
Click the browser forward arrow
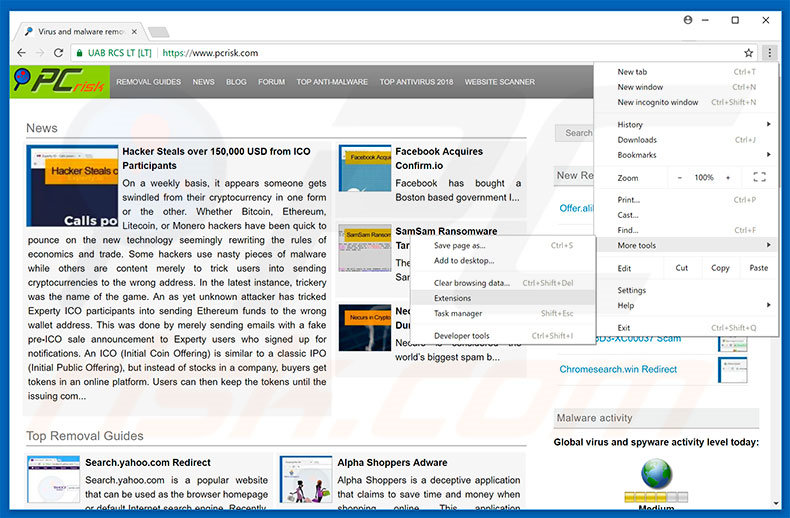click(40, 52)
